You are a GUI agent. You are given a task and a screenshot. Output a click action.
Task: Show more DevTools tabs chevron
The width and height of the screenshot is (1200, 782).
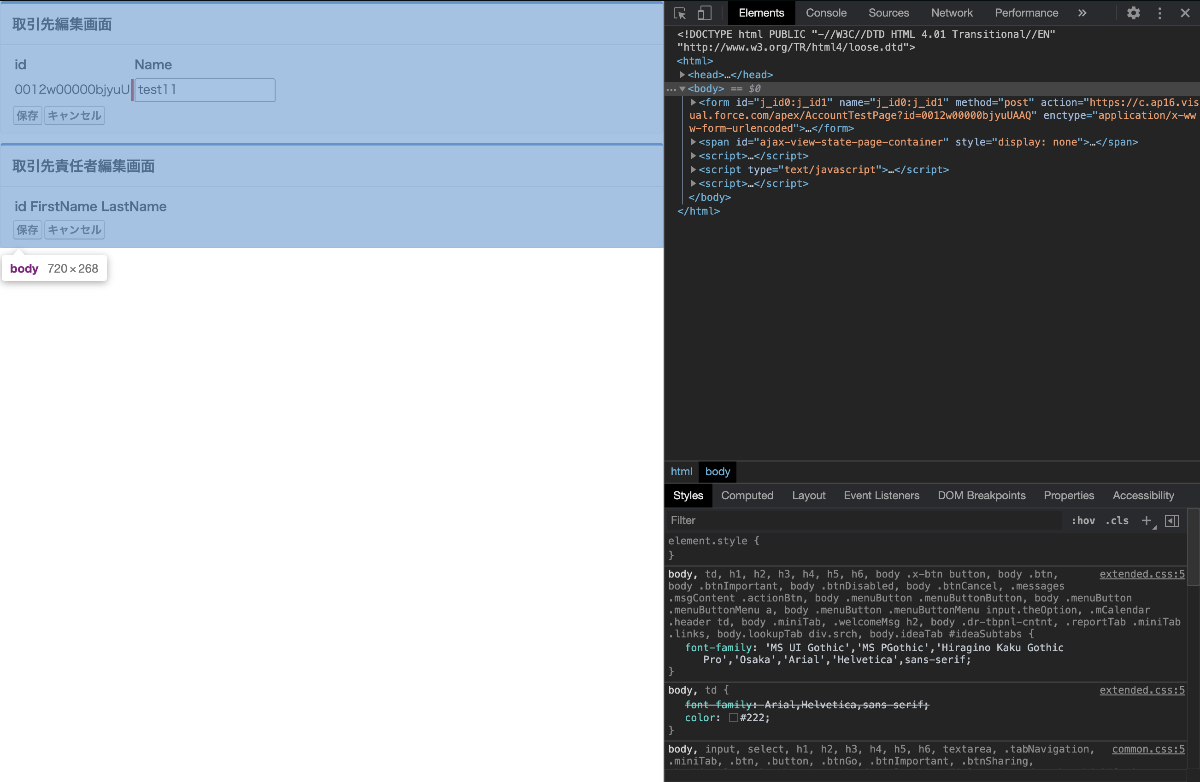1082,13
